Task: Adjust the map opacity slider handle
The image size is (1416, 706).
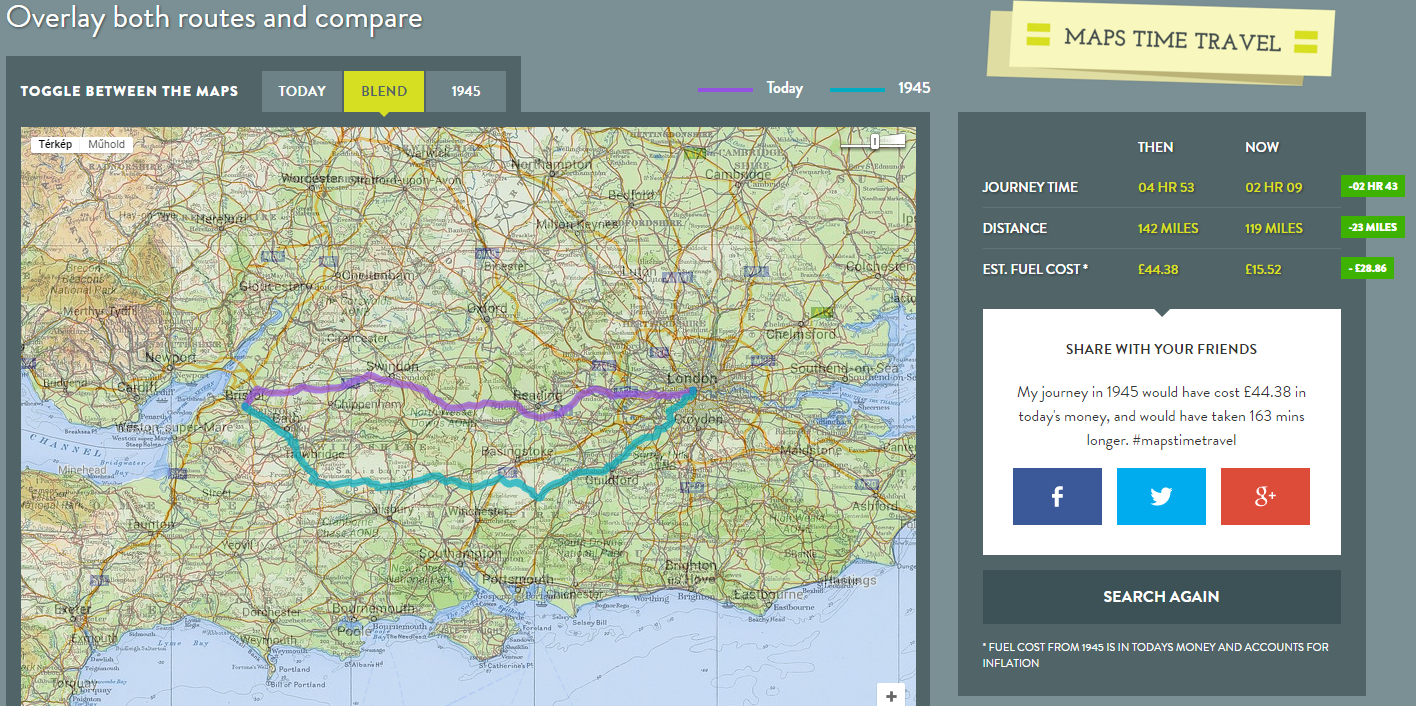Action: (x=875, y=142)
